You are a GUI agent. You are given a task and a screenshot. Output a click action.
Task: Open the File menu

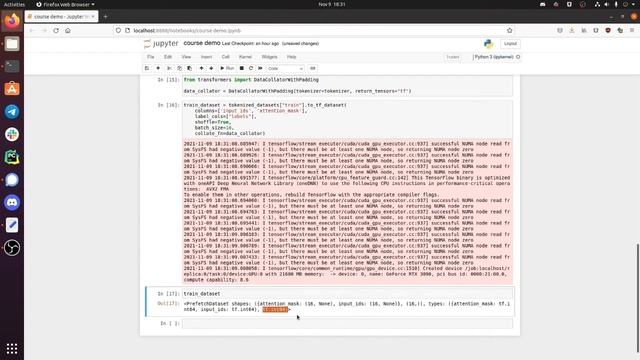pyautogui.click(x=151, y=57)
